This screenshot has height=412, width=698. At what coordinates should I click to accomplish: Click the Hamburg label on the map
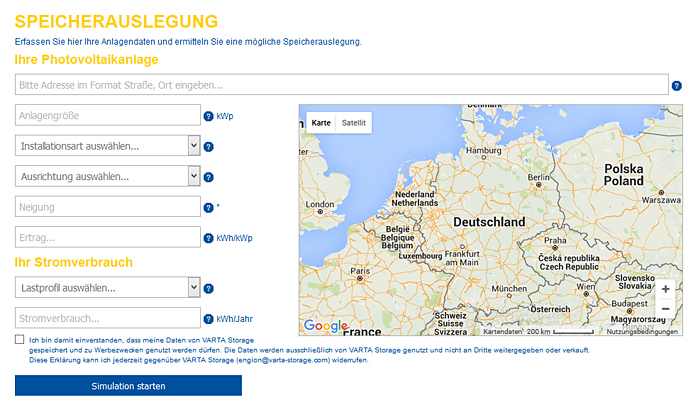(483, 150)
